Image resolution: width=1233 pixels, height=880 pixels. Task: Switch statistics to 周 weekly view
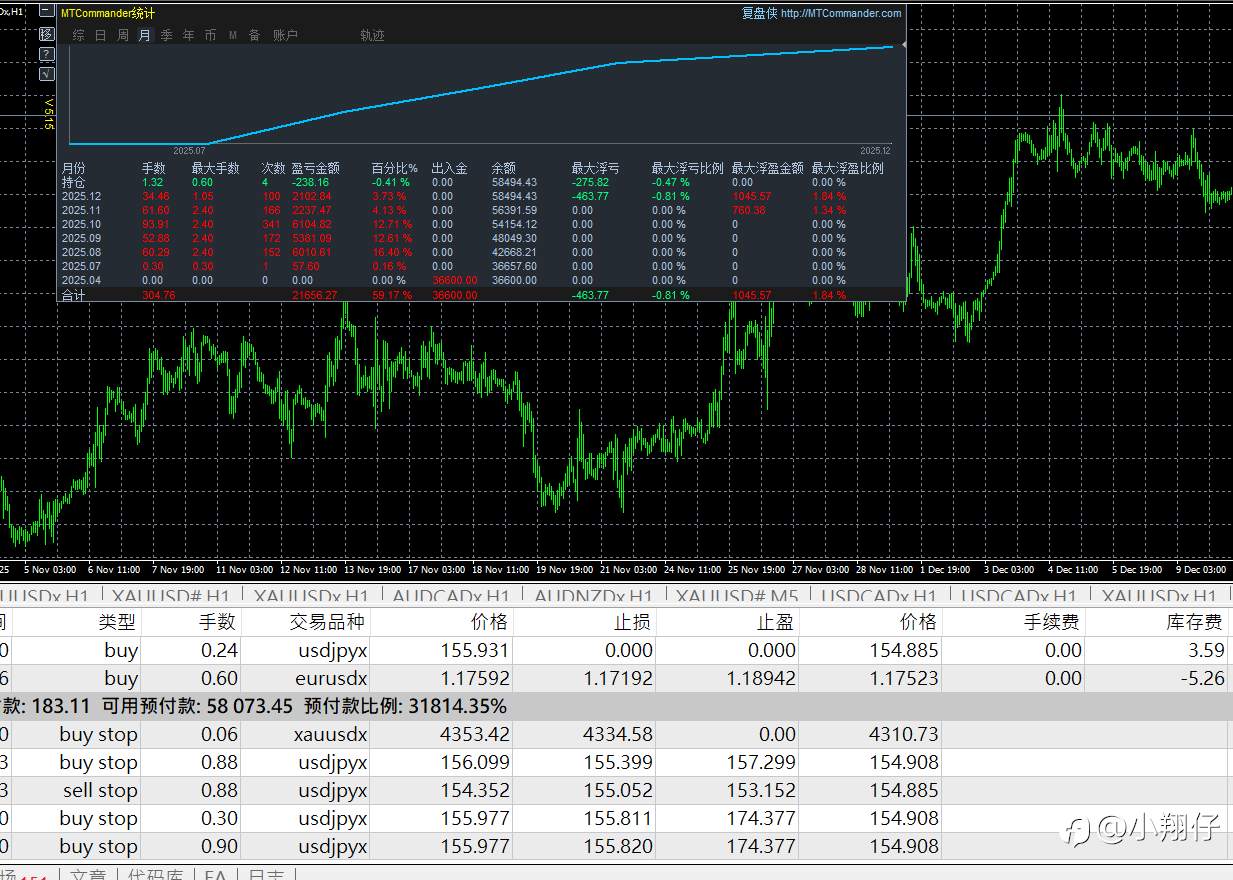coord(122,35)
